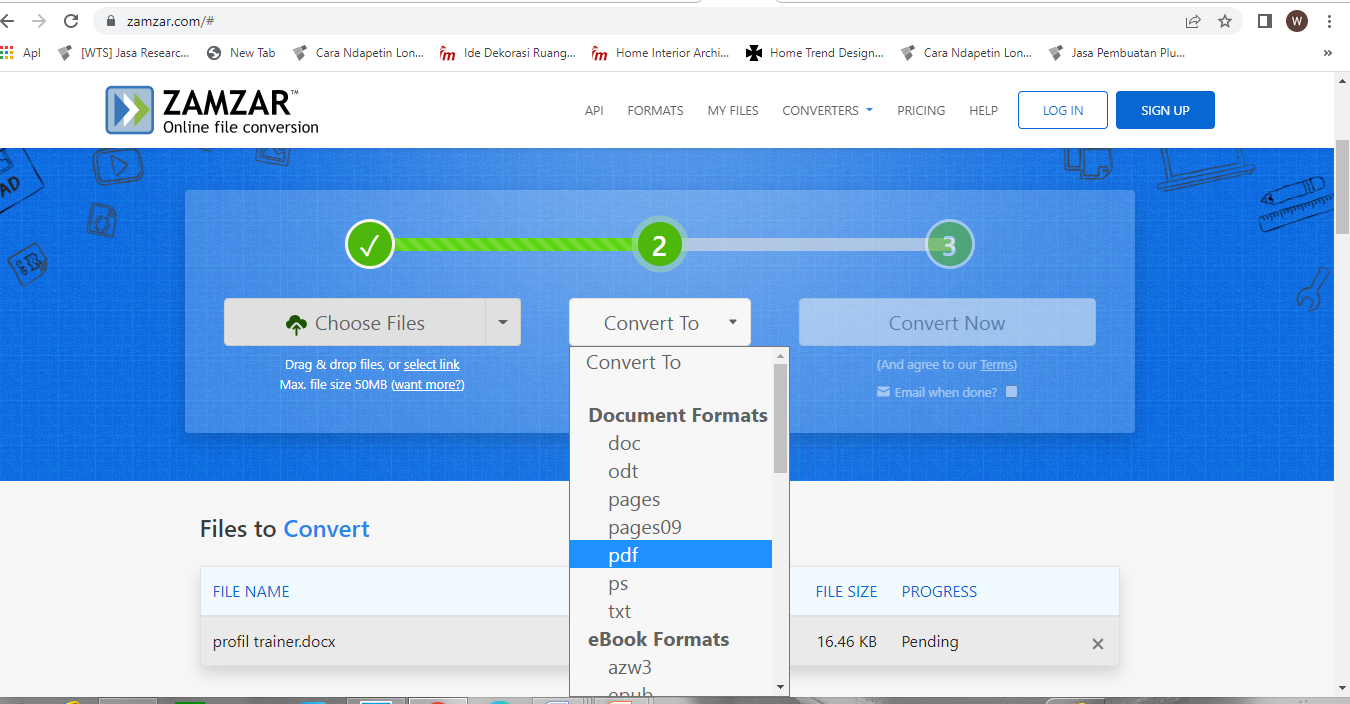This screenshot has width=1350, height=704.
Task: Select ps format option
Action: tap(670, 583)
